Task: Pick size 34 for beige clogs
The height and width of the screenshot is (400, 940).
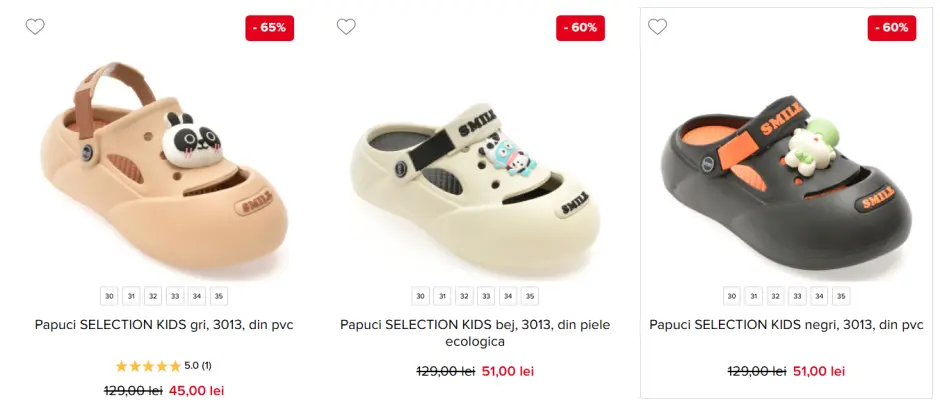Action: 508,296
